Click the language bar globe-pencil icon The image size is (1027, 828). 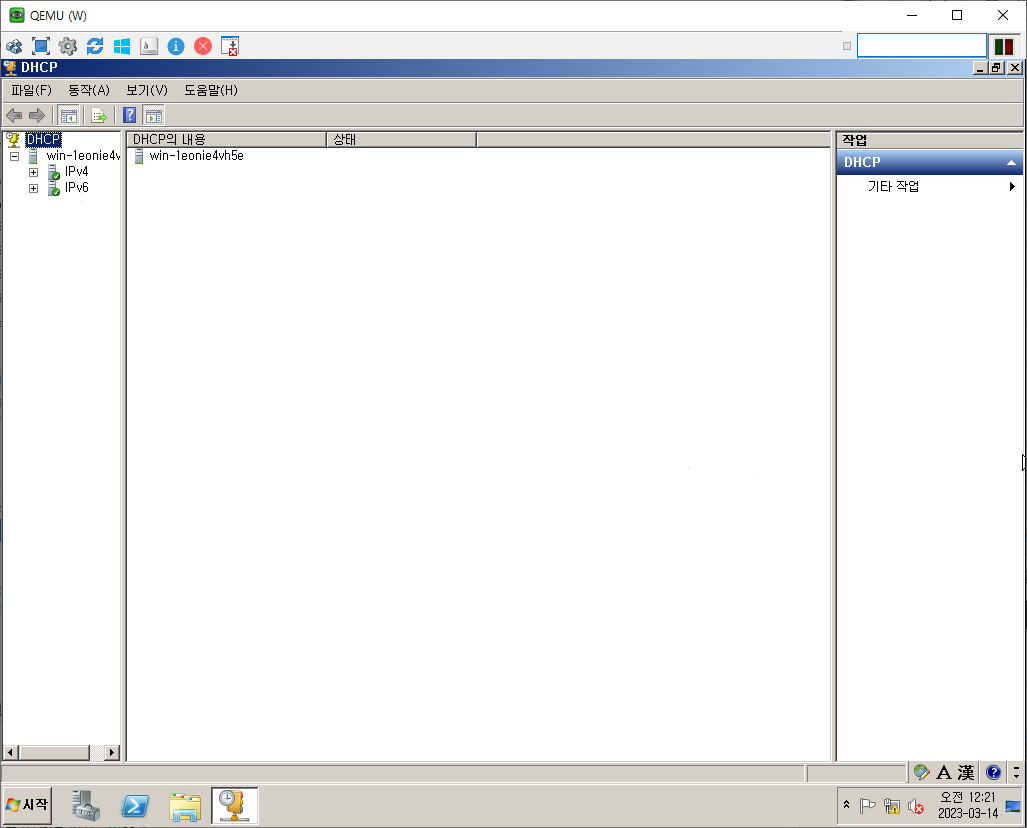(x=921, y=772)
